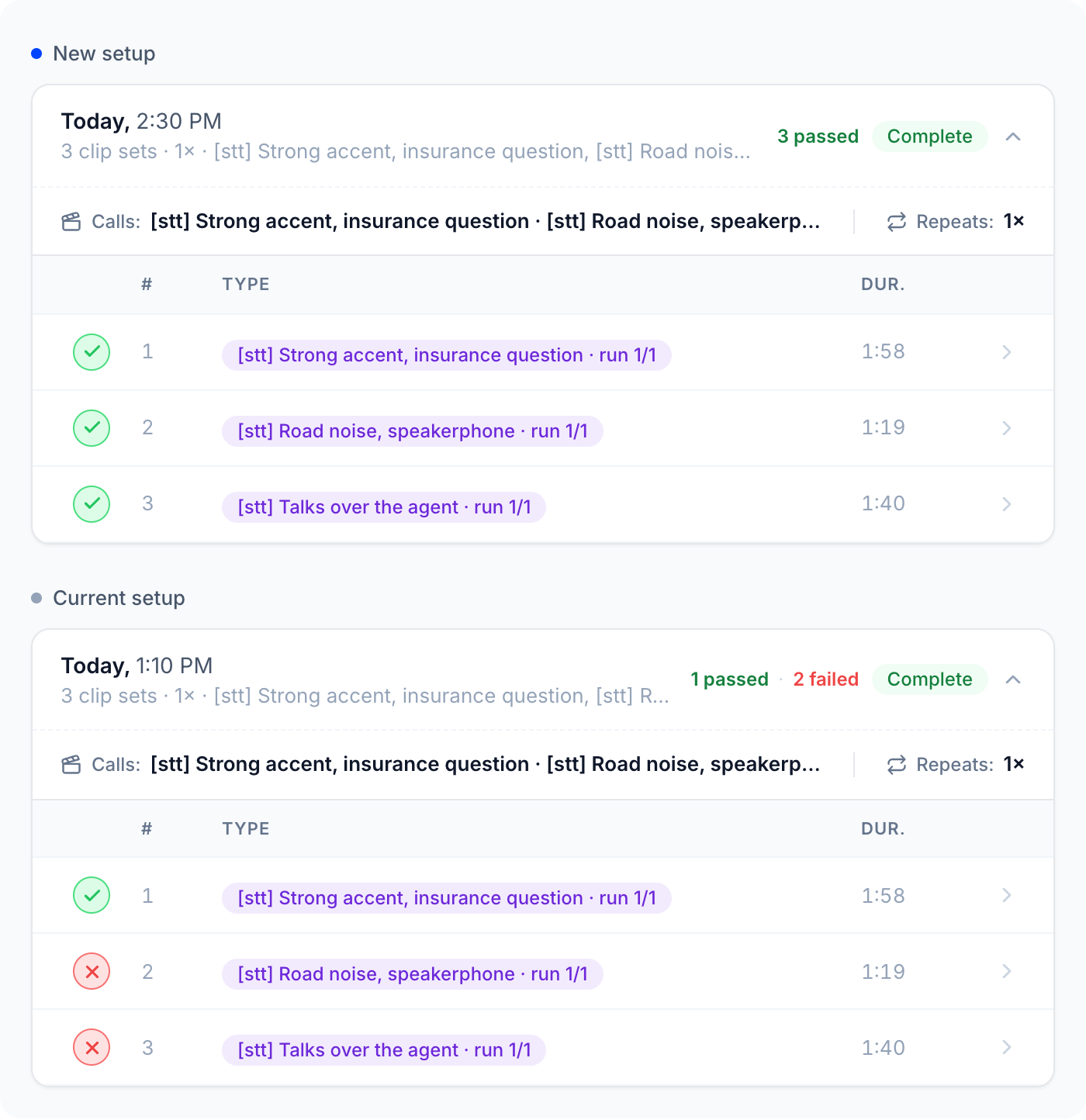Screen dimensions: 1086x1120
Task: Click passed check icon for Talks over agent, New setup
Action: point(92,504)
